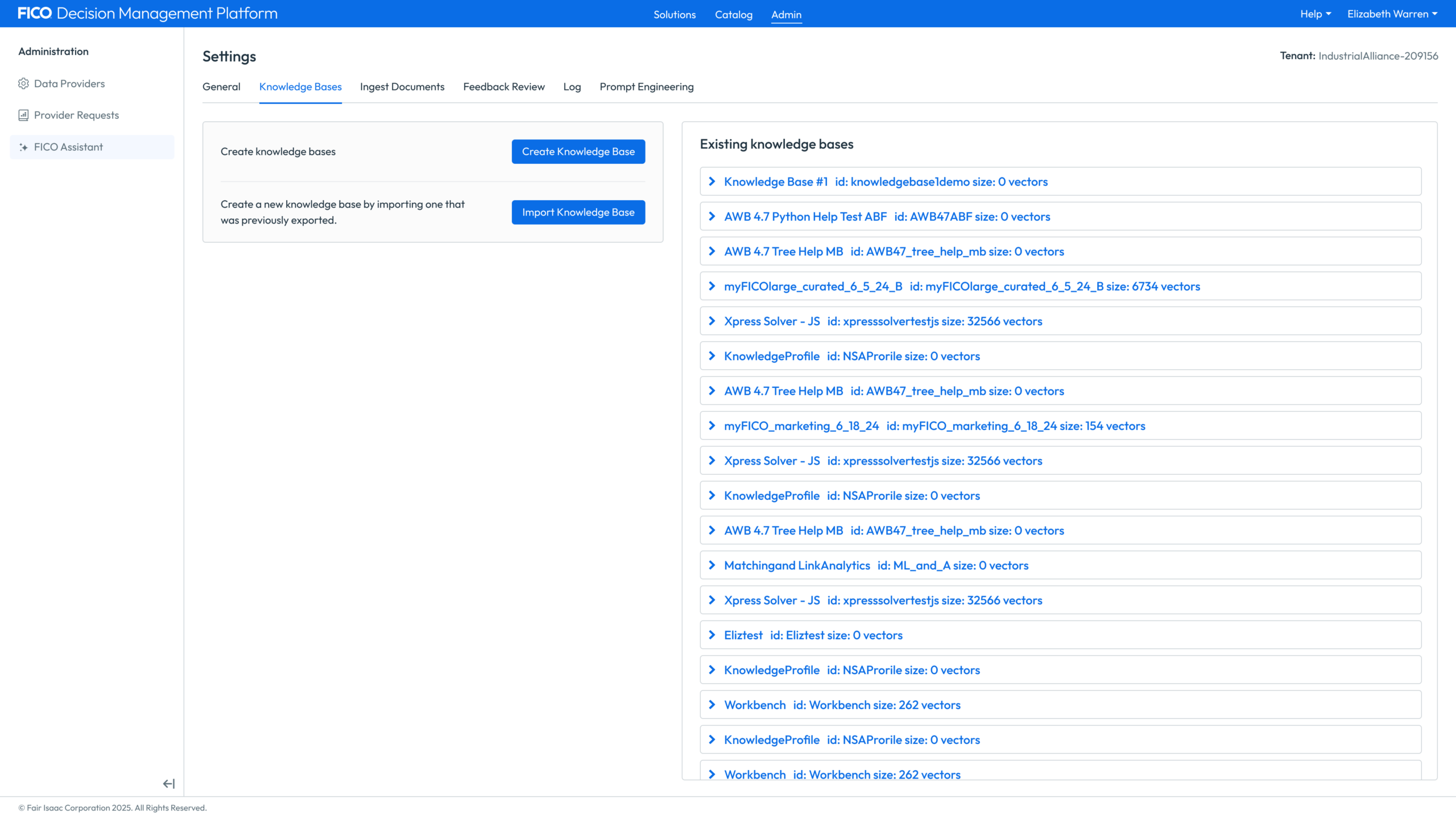Expand chevron for Matchingand LinkAnalytics
The height and width of the screenshot is (819, 1456).
712,565
